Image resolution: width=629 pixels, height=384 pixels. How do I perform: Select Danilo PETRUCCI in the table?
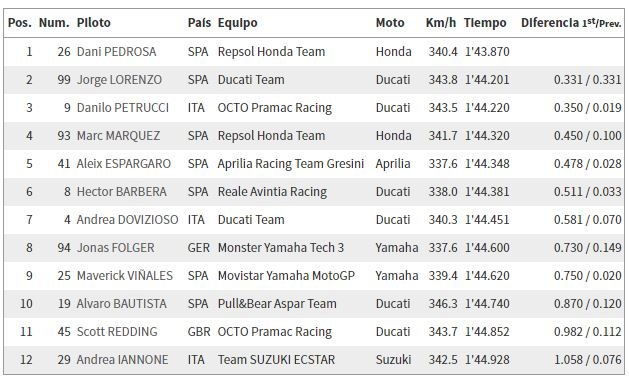point(123,108)
